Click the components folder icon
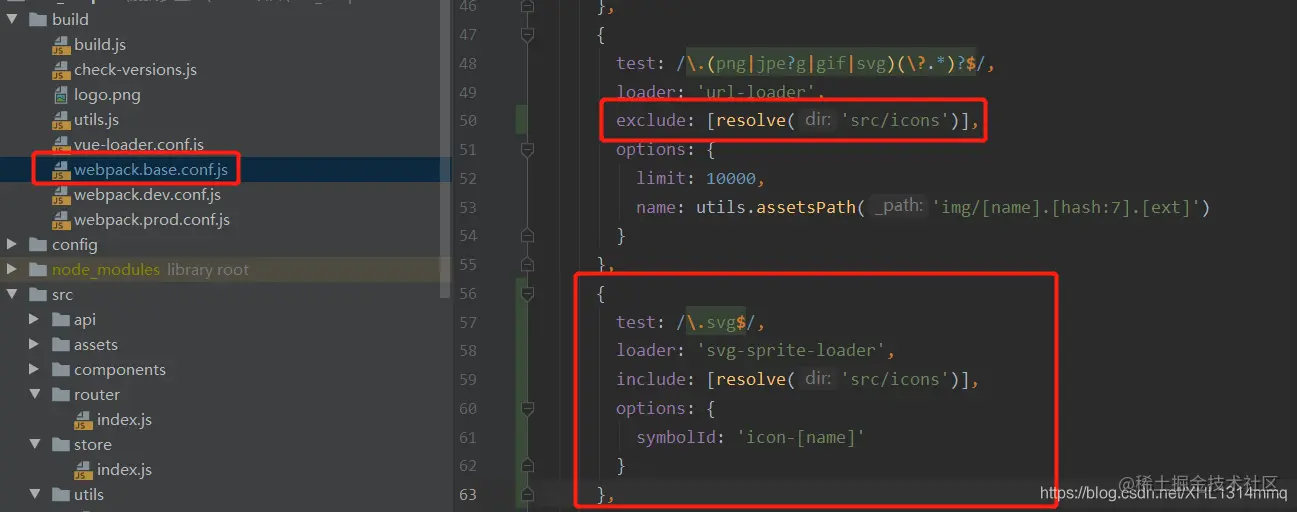This screenshot has height=512, width=1297. 59,370
